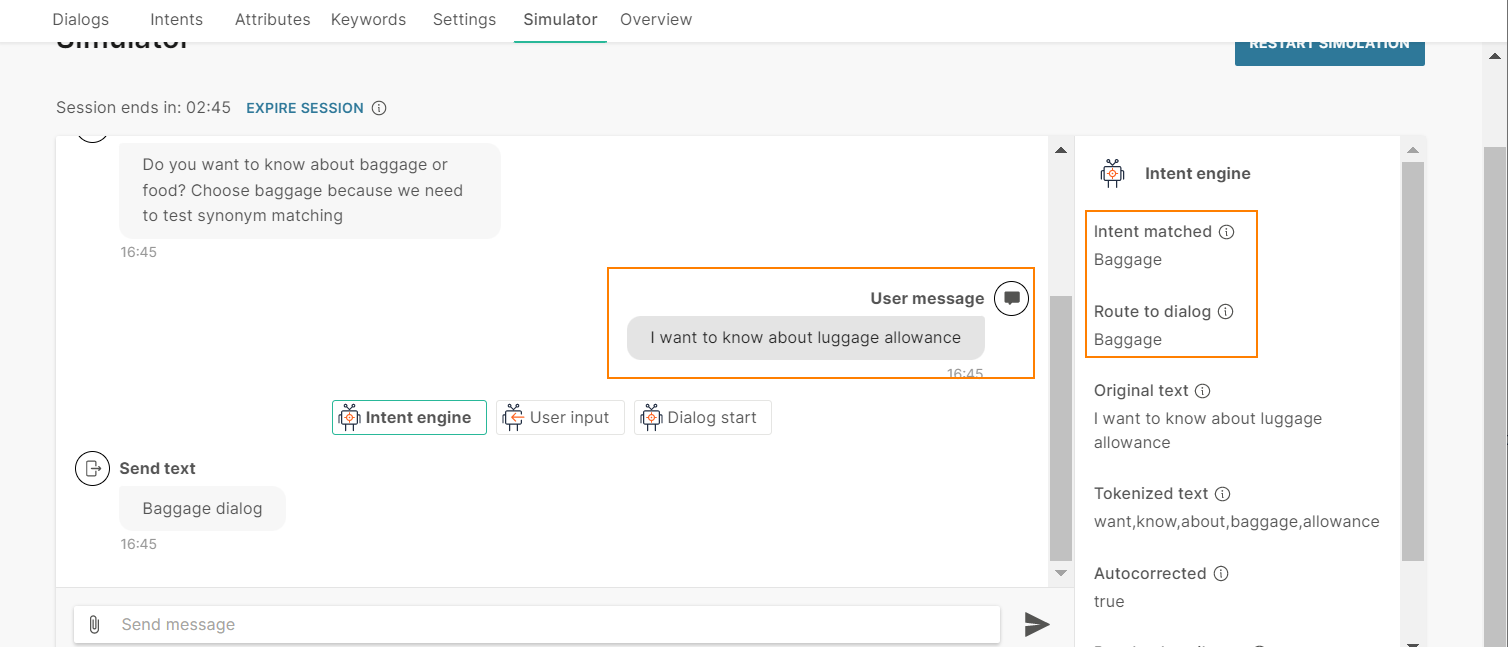Open the info icon next to Tokenized text
Screen dimensions: 1508x647
pyautogui.click(x=1223, y=493)
